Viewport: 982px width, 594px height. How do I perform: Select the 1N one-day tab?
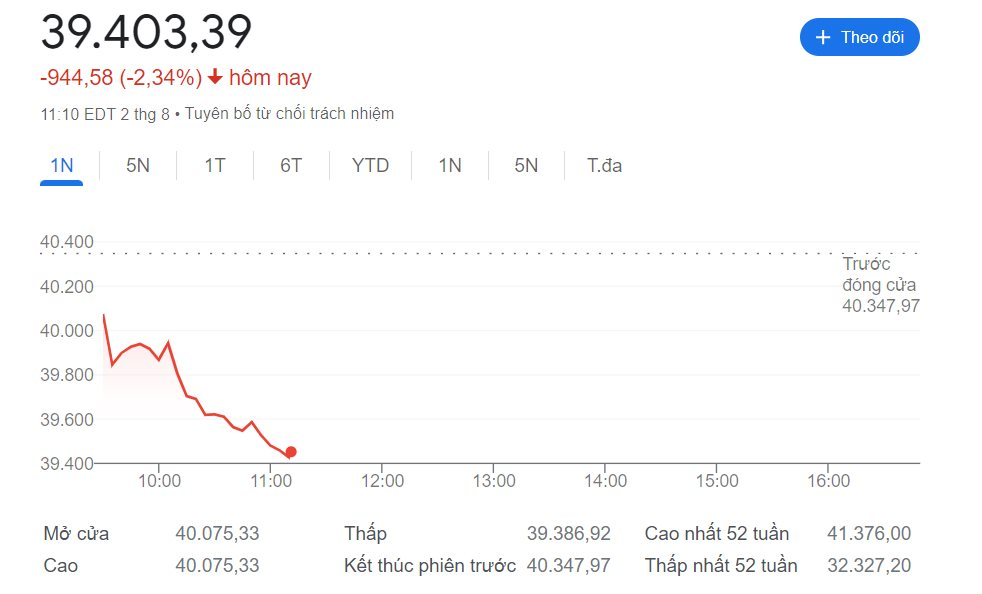click(x=61, y=165)
